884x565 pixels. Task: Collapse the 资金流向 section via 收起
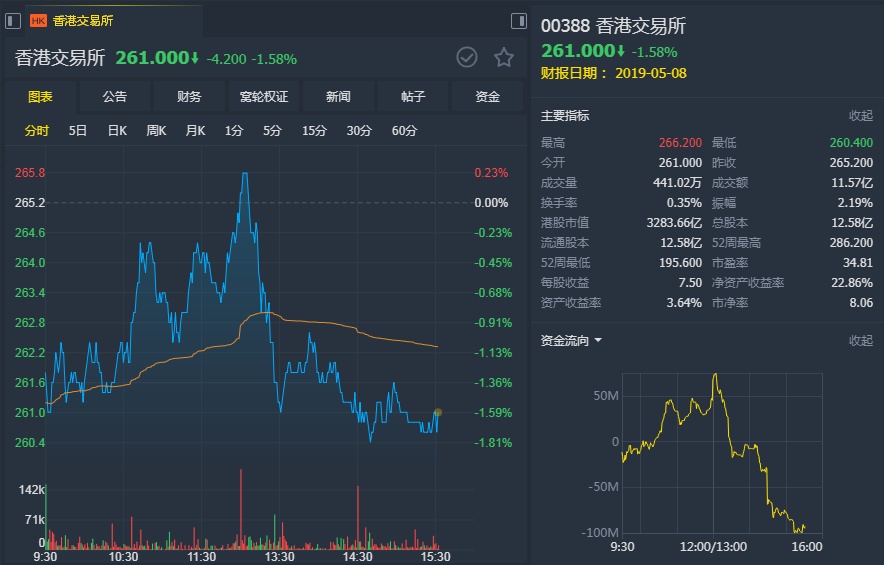pos(860,341)
